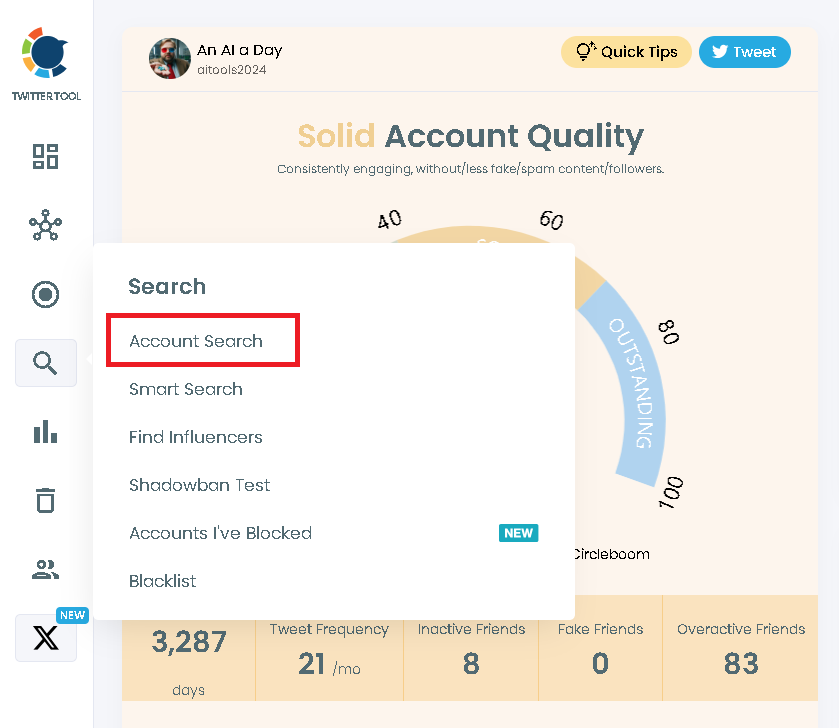Open Accounts I've Blocked
This screenshot has width=839, height=728.
220,533
